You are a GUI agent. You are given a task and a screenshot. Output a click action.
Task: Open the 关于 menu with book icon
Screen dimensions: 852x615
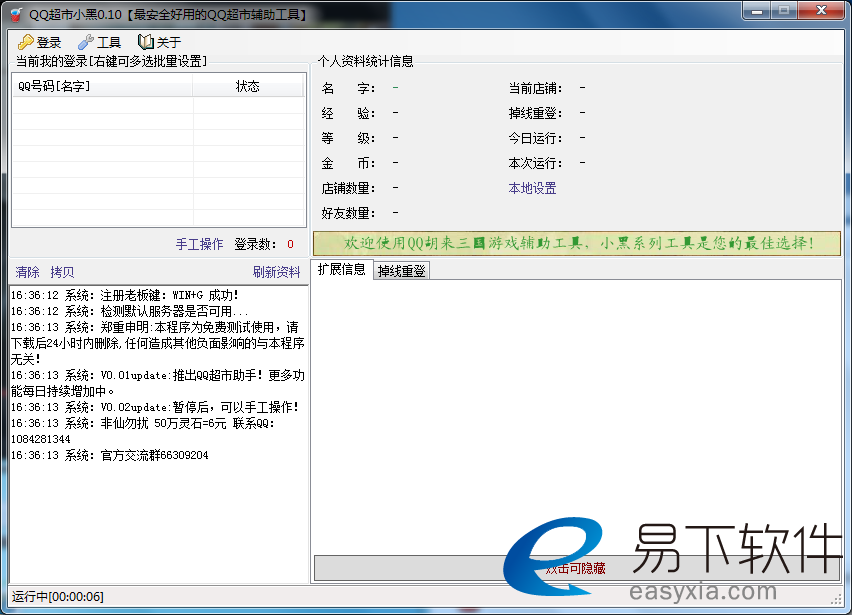coord(159,42)
